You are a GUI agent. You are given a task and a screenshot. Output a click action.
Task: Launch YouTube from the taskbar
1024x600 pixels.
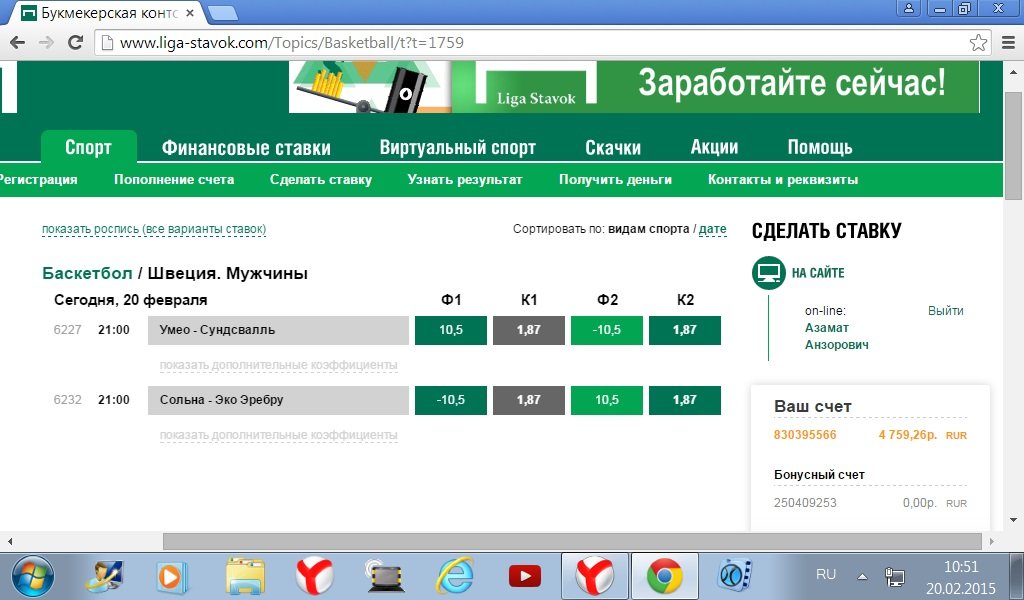(524, 576)
